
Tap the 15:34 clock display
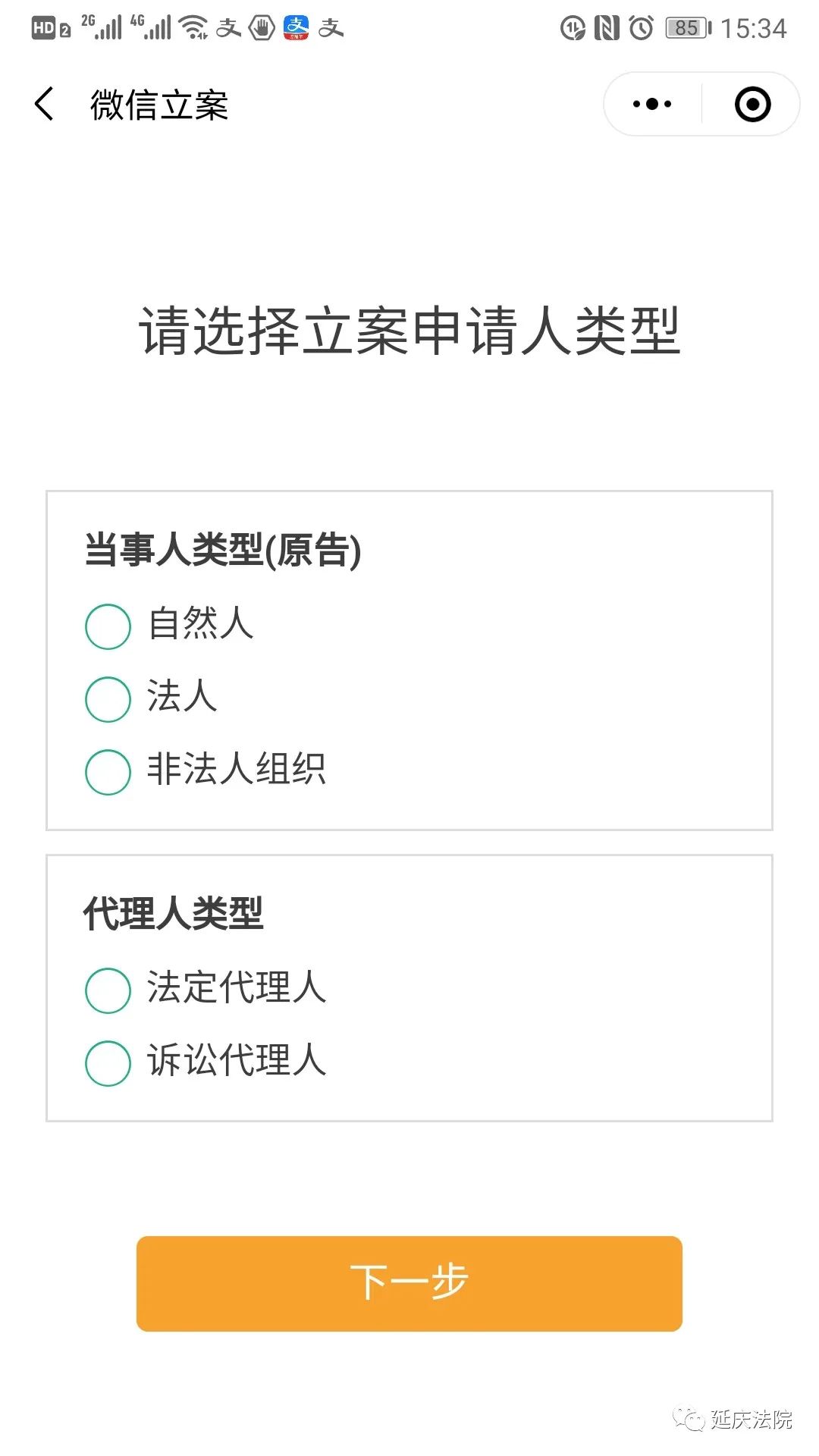click(753, 29)
